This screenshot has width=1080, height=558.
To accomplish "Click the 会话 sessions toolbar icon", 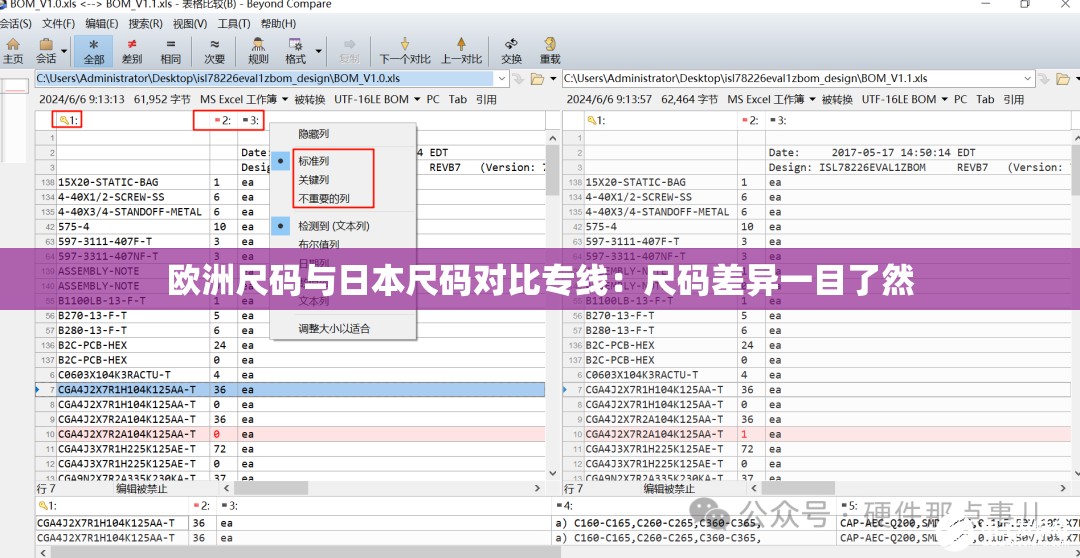I will [46, 51].
